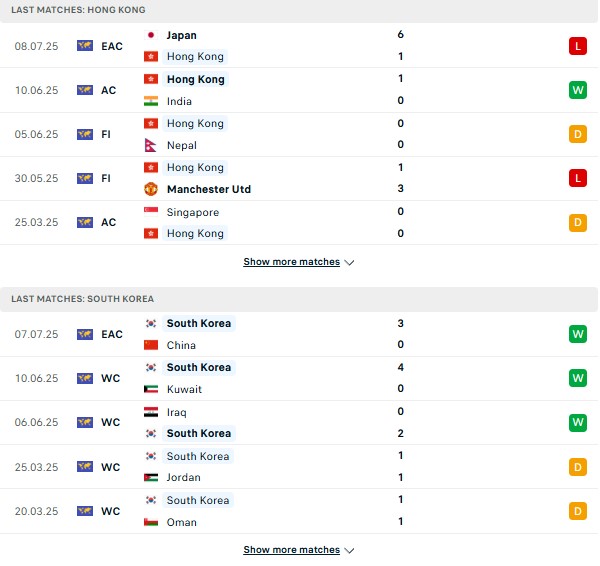The image size is (600, 566).
Task: Click the green W badge for India match
Action: pyautogui.click(x=577, y=90)
